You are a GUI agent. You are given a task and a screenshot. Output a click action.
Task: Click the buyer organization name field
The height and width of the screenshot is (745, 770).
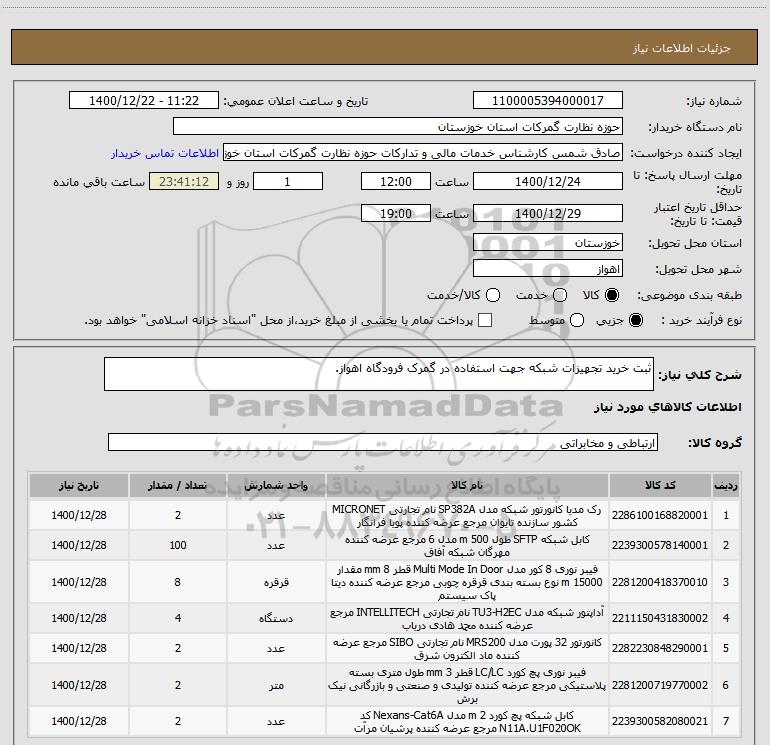[398, 126]
